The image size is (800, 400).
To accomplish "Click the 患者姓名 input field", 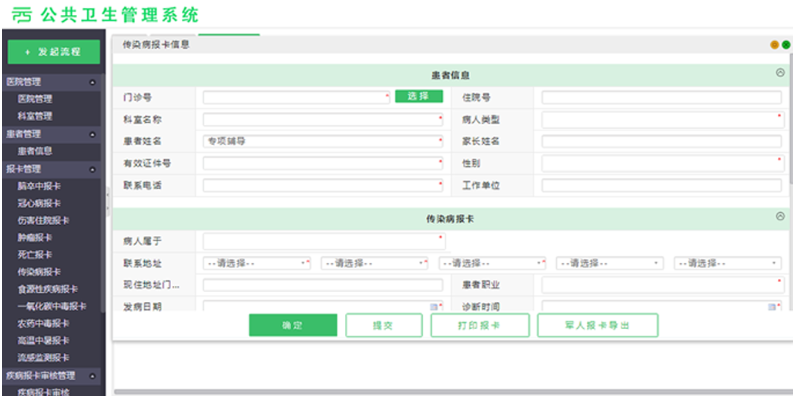I will pos(323,141).
